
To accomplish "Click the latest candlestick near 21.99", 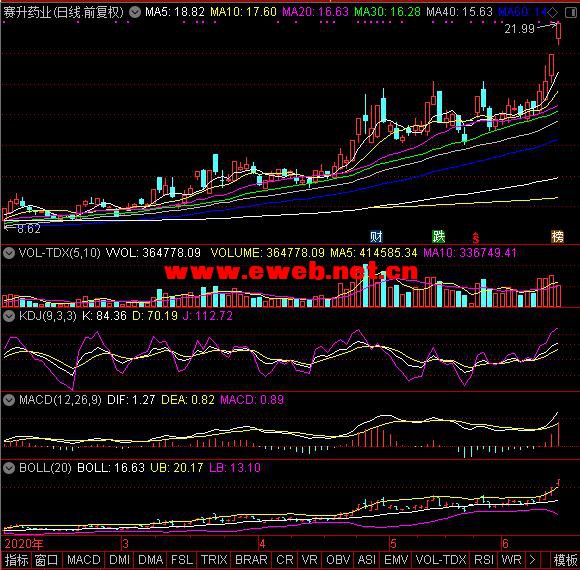I will tap(559, 33).
